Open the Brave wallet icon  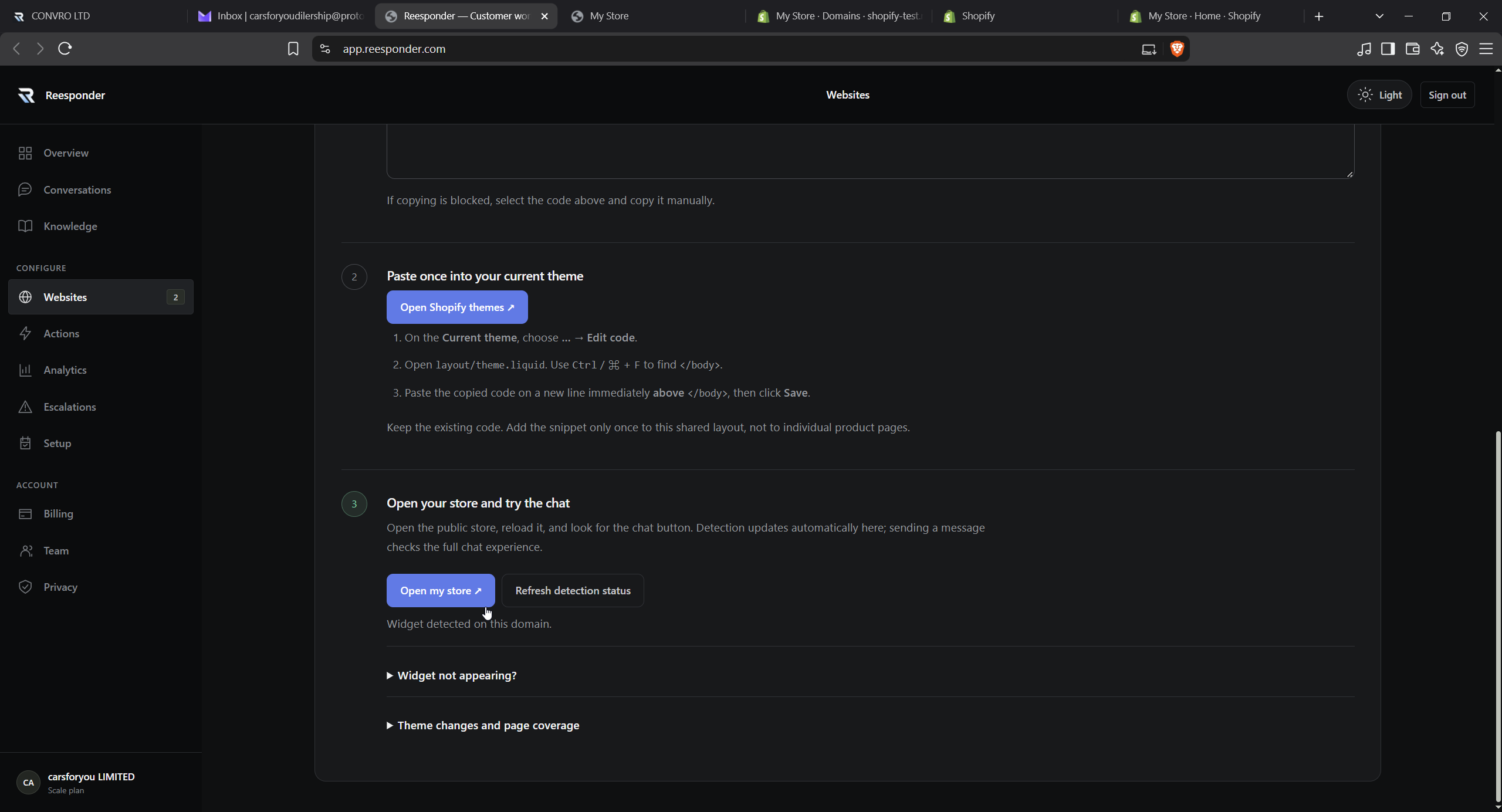pyautogui.click(x=1412, y=49)
